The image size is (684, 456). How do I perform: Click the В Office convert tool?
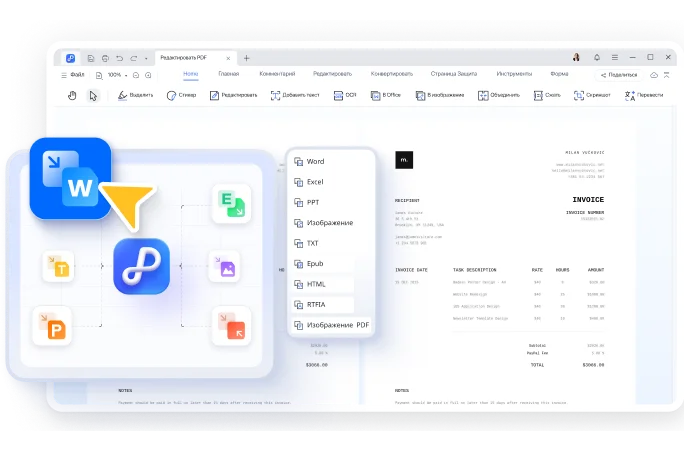386,95
